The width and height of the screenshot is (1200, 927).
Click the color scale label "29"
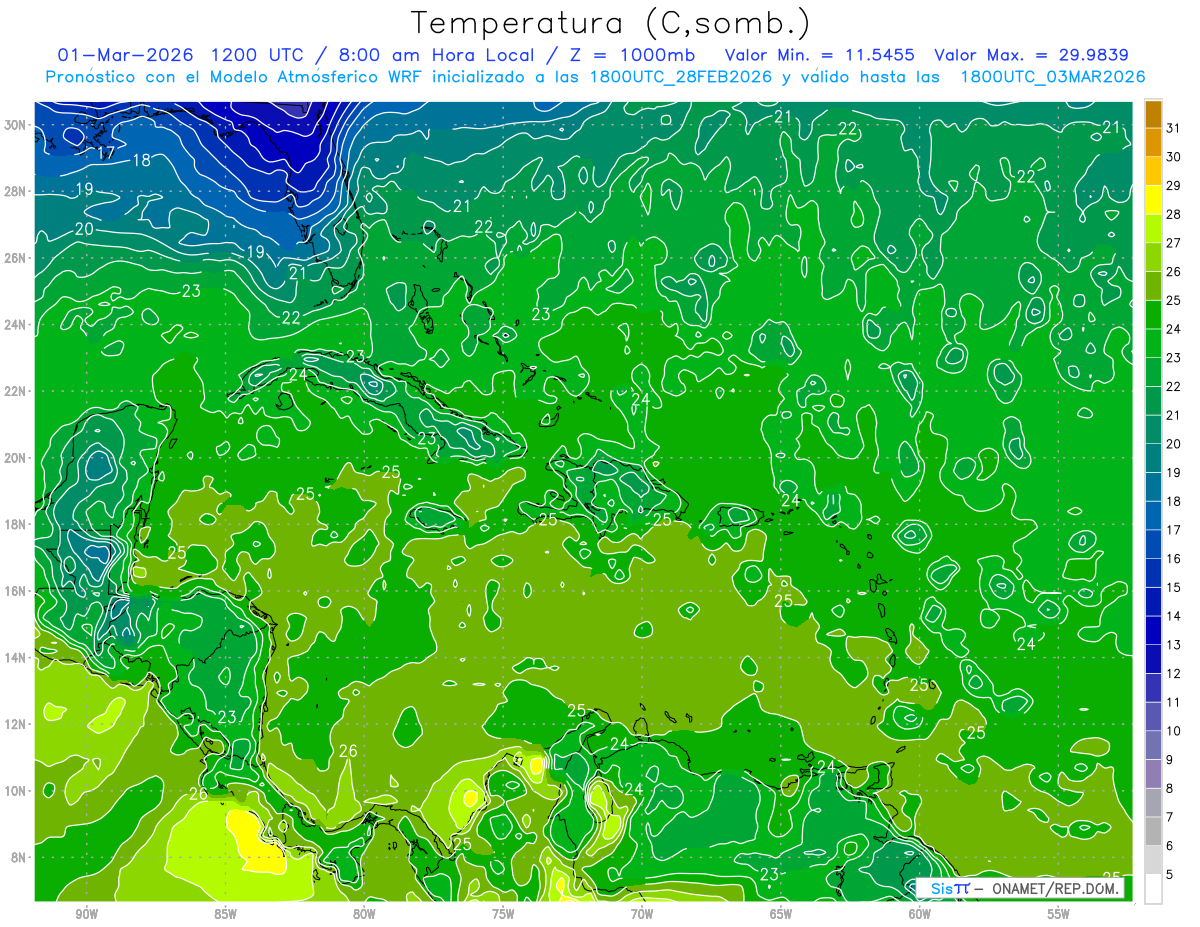click(x=1174, y=185)
